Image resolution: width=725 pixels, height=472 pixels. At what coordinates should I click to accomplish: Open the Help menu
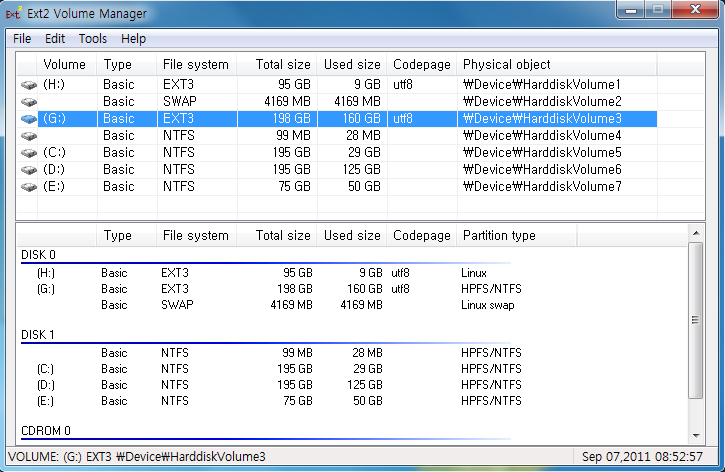[133, 39]
